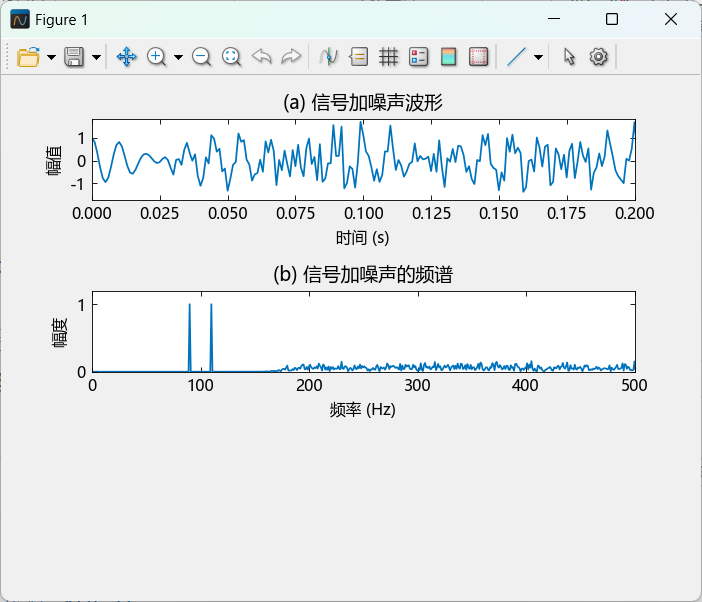Image resolution: width=702 pixels, height=602 pixels.
Task: Click the tick label 400 on frequency axis
Action: coord(526,385)
